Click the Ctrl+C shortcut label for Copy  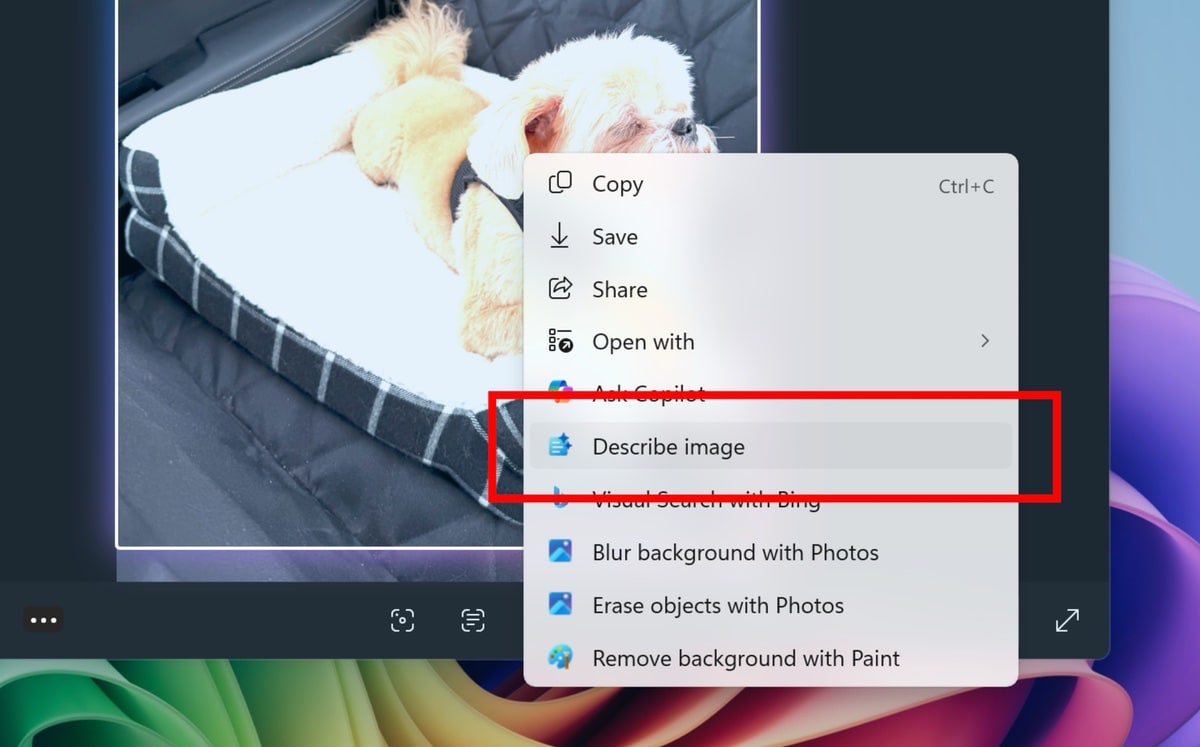(965, 186)
